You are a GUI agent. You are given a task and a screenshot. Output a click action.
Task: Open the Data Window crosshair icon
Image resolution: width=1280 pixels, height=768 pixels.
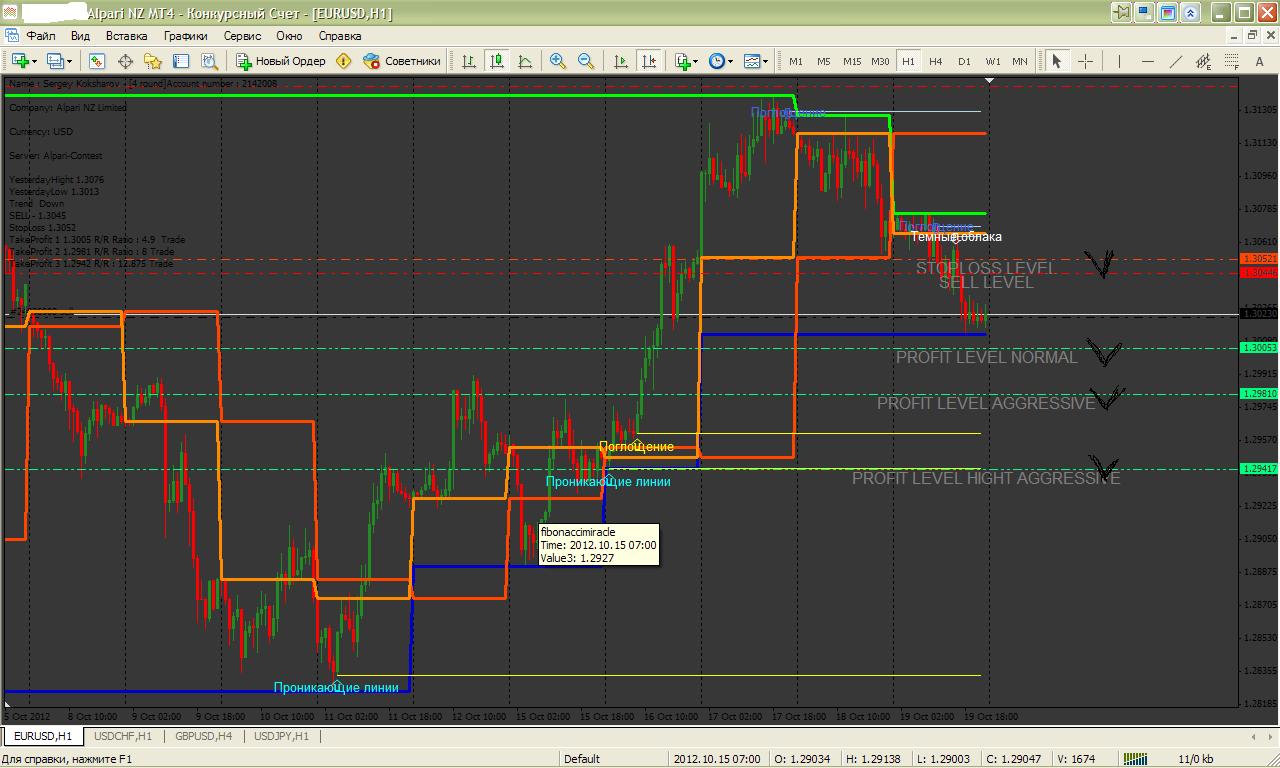pos(125,61)
